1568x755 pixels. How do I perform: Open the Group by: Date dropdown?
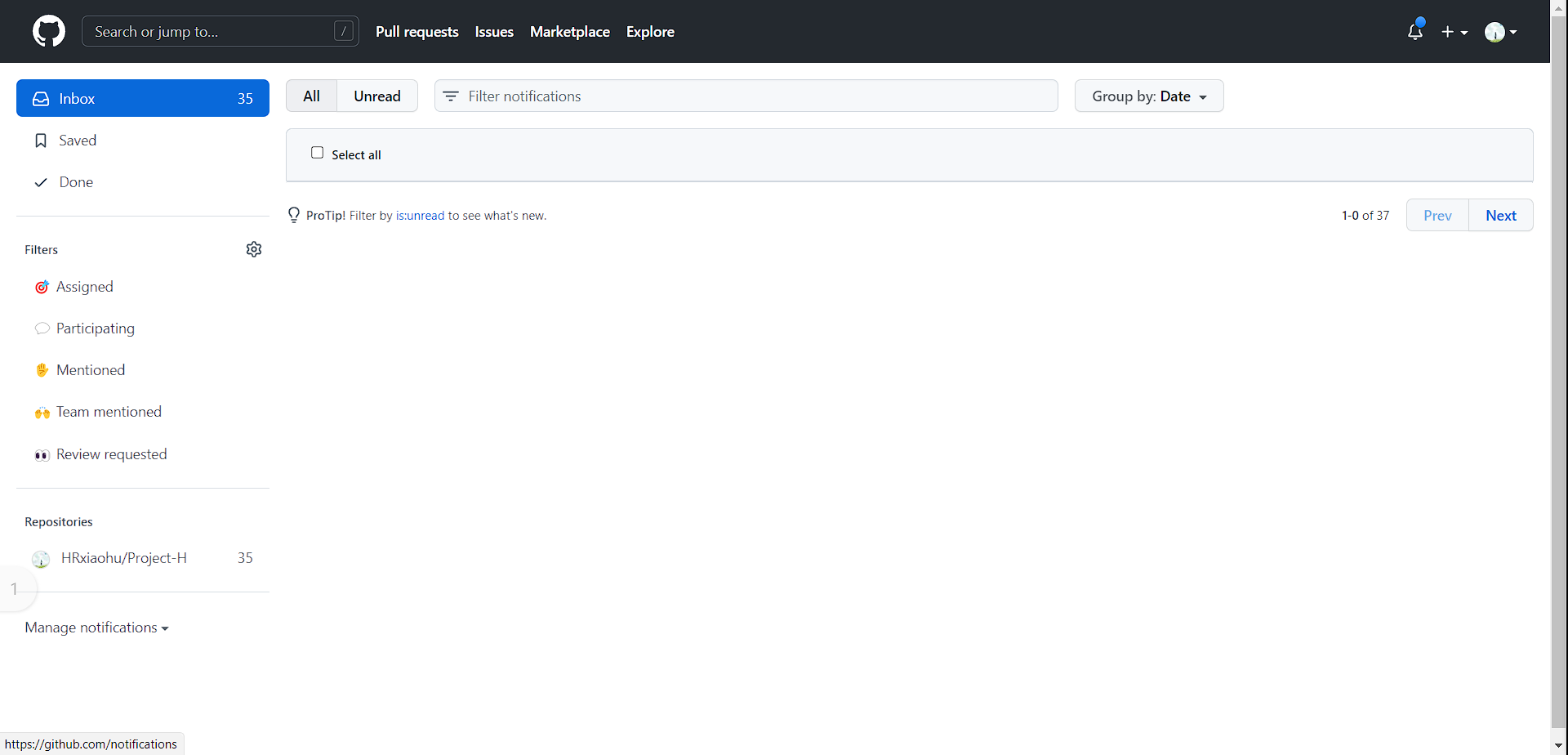(x=1149, y=96)
